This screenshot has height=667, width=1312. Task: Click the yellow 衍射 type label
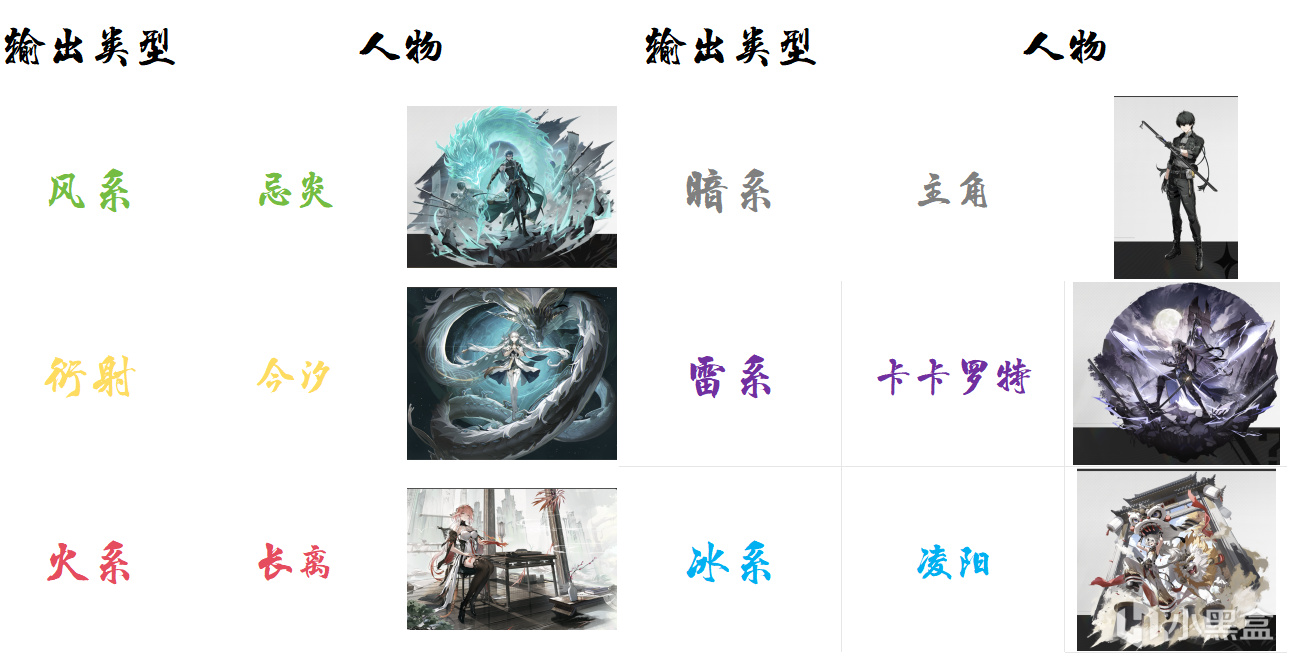tap(89, 378)
